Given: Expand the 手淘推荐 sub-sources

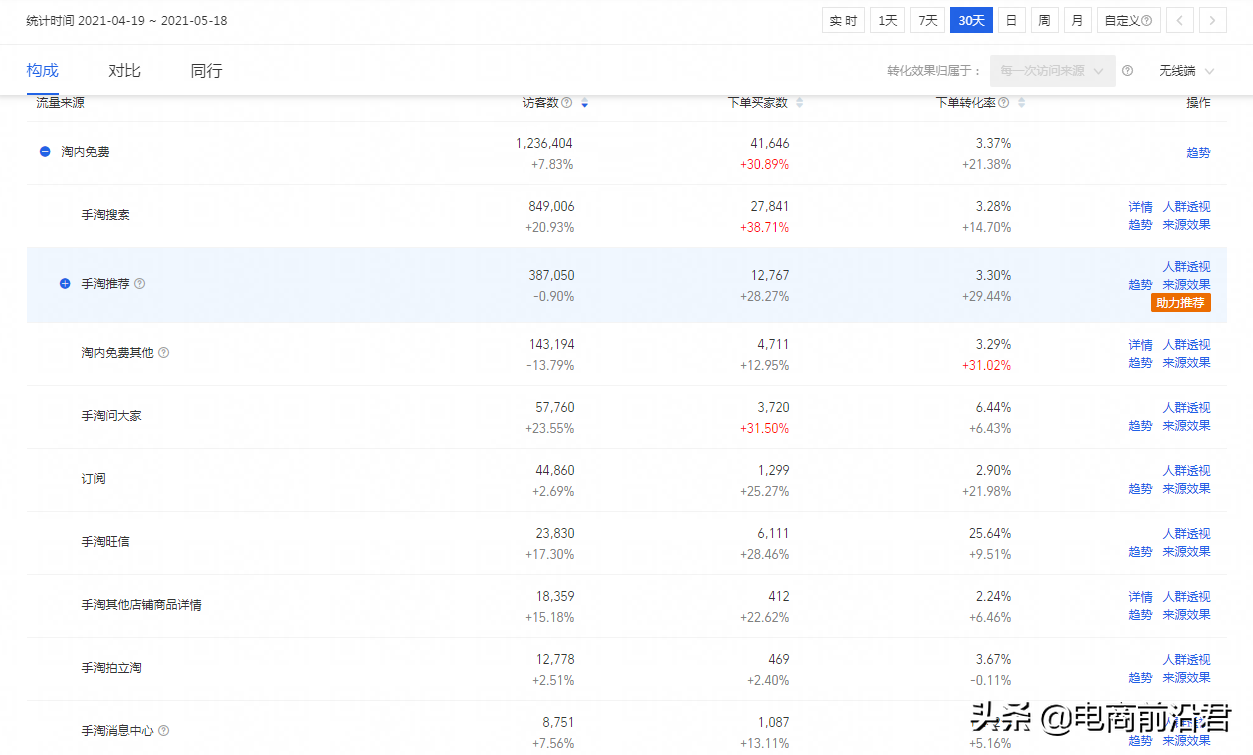Looking at the screenshot, I should click(x=65, y=284).
